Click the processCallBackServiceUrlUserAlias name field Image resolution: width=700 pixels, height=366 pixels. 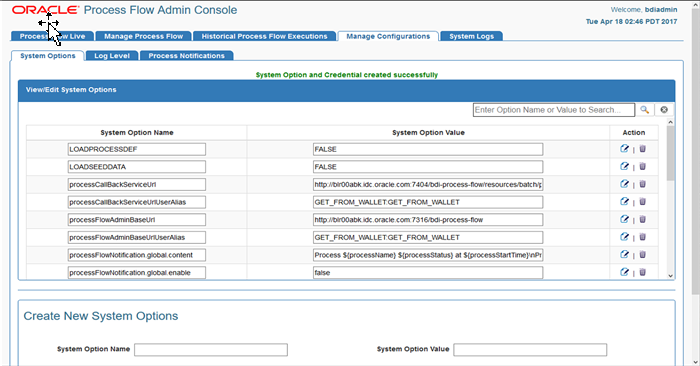(137, 202)
